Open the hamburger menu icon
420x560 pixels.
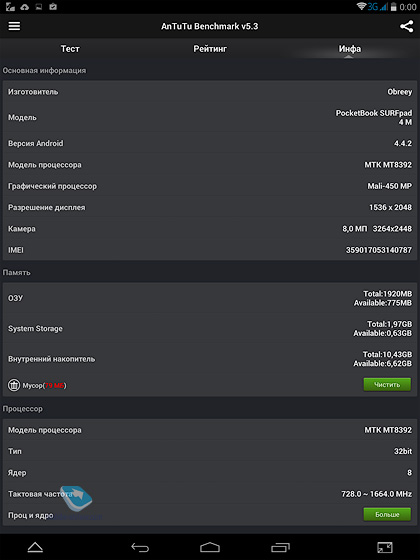(x=14, y=26)
